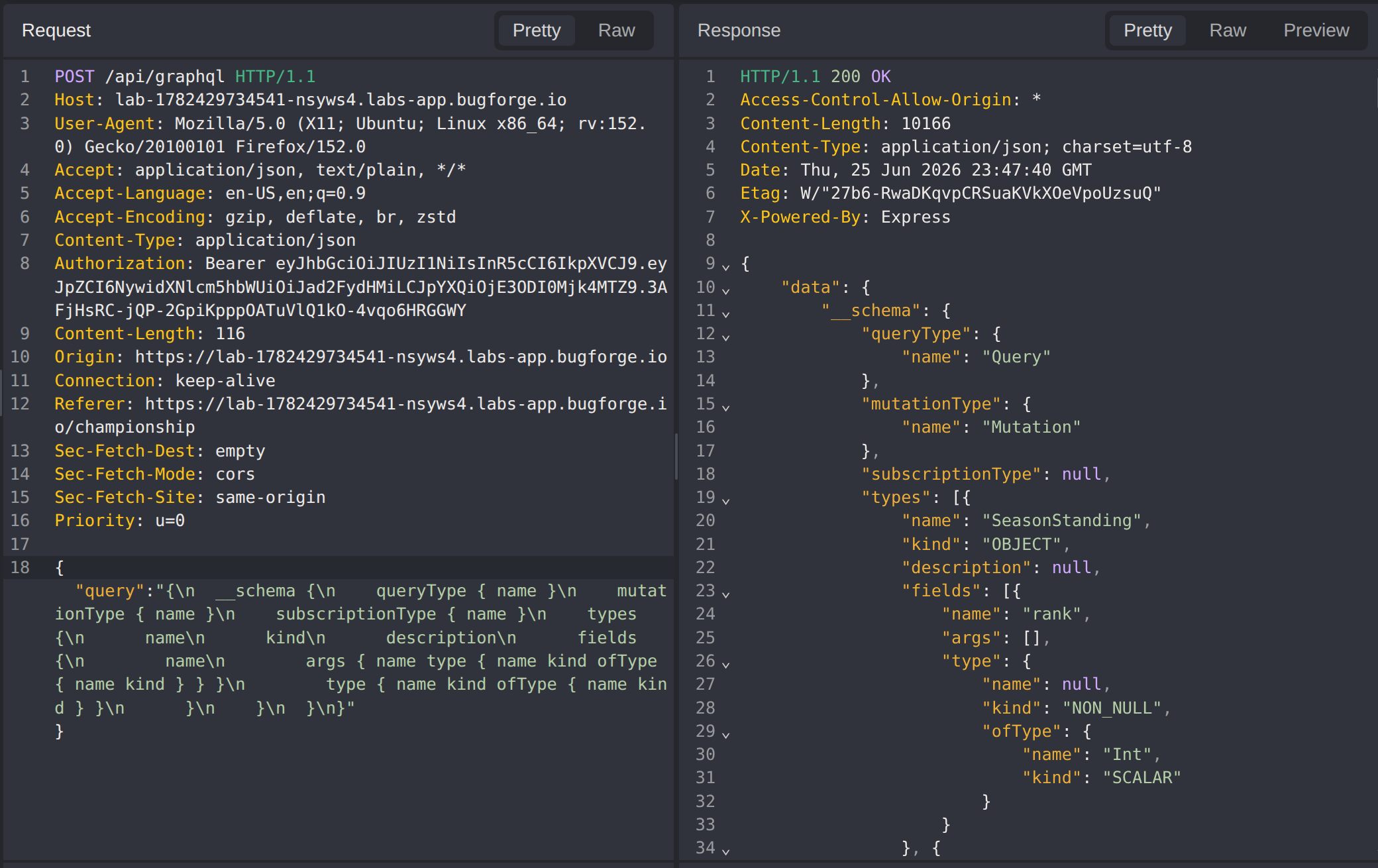Click the POST method in request line
Image resolution: width=1378 pixels, height=868 pixels.
[x=74, y=77]
